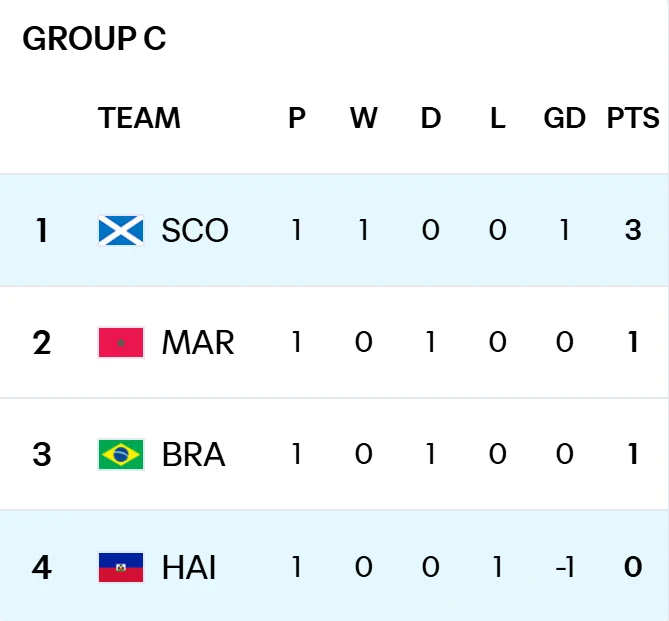Screen dimensions: 669x621
Task: Click the L column header
Action: pyautogui.click(x=498, y=118)
